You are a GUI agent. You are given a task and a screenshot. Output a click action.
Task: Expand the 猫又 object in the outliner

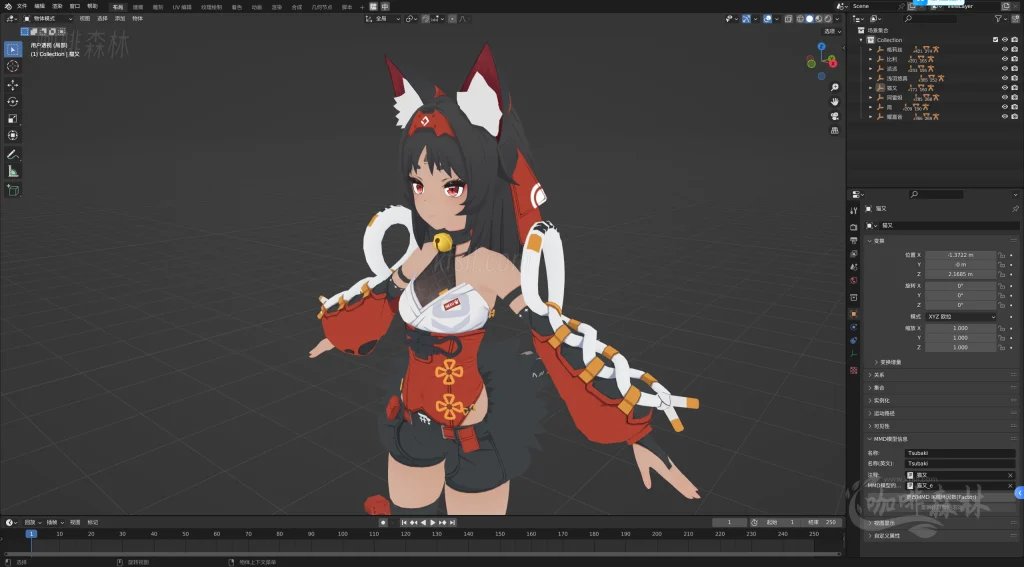point(871,88)
